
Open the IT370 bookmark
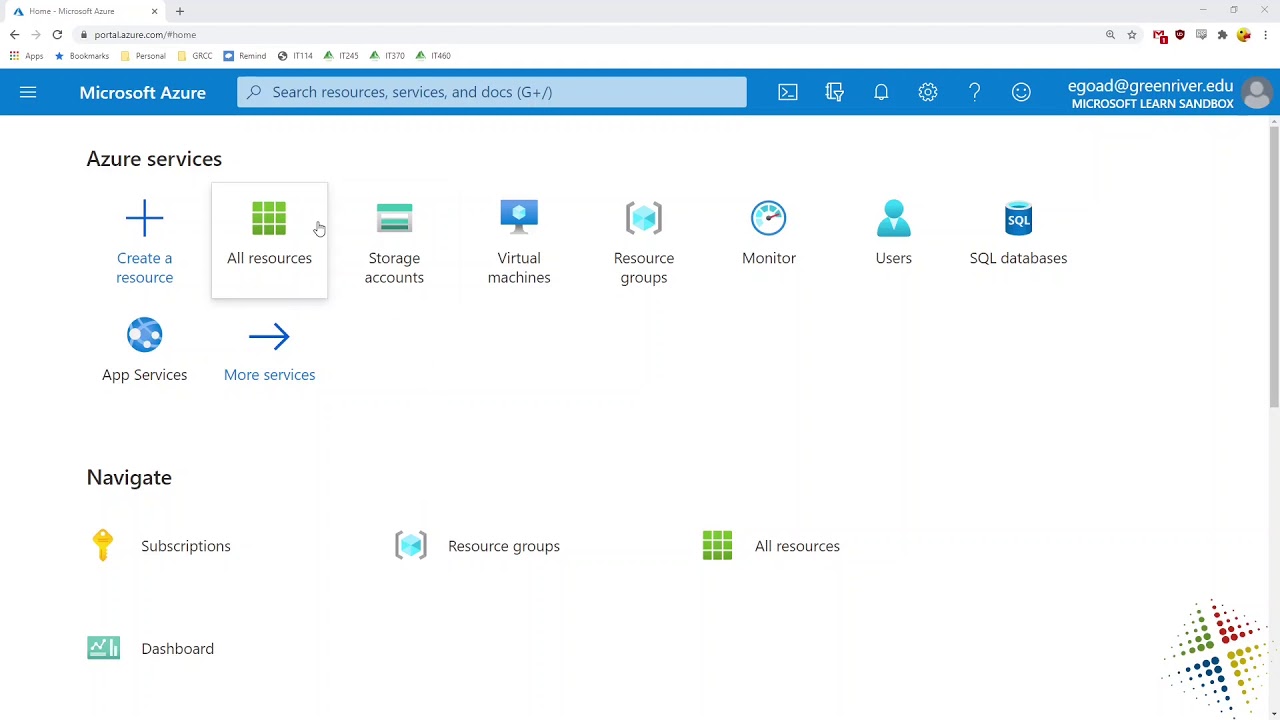pyautogui.click(x=387, y=56)
